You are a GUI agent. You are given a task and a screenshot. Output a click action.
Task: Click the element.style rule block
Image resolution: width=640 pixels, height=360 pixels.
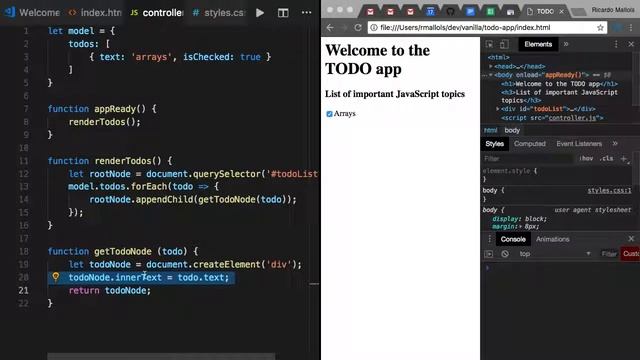(x=557, y=175)
